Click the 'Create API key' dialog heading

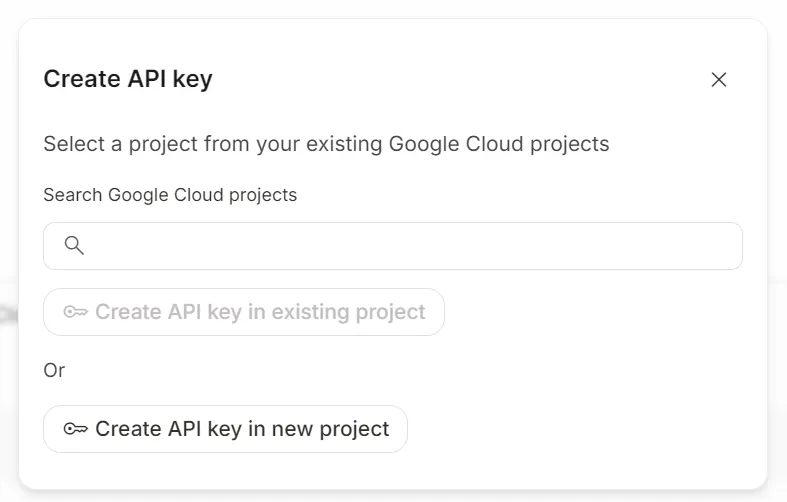(128, 79)
